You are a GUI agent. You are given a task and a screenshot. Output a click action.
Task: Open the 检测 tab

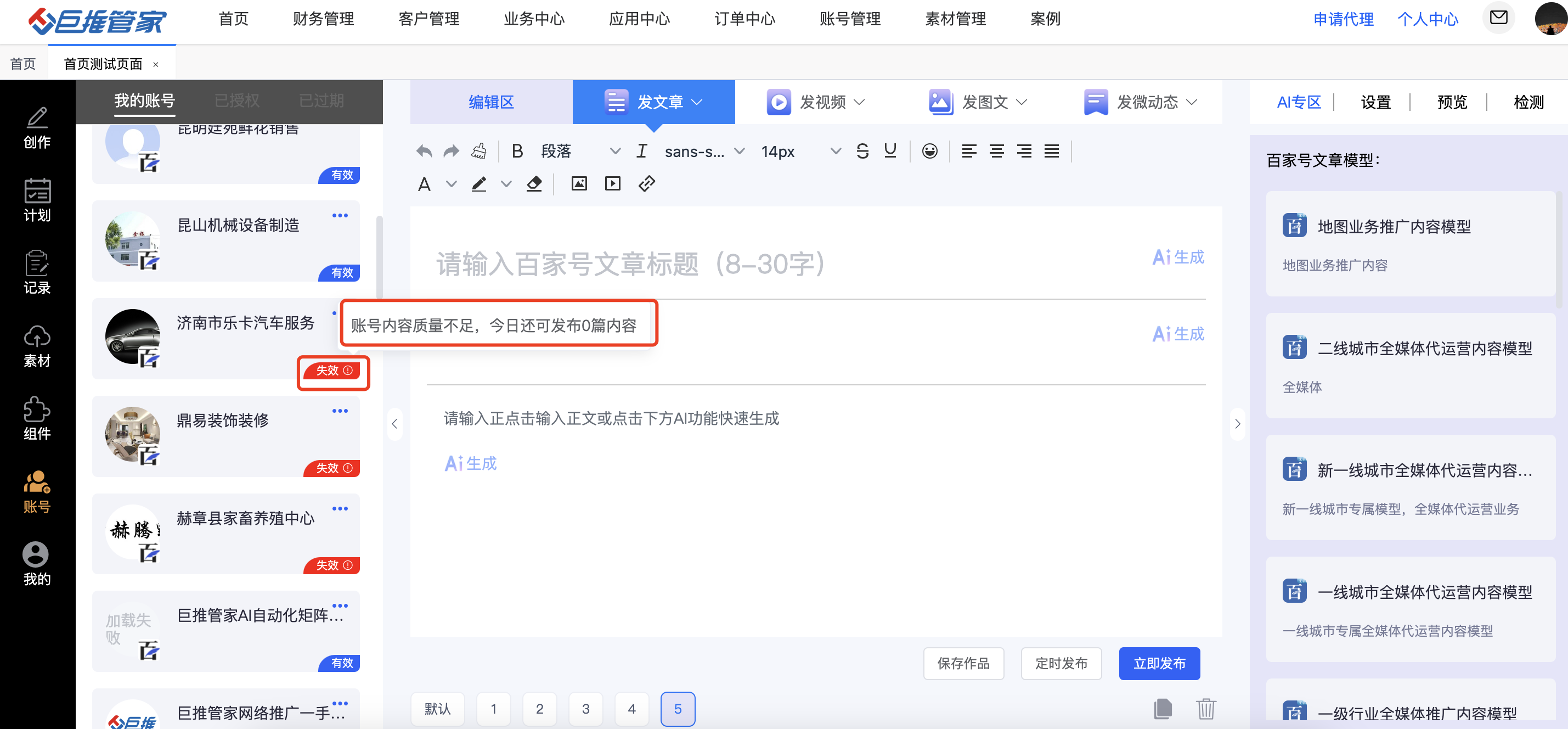click(1528, 102)
